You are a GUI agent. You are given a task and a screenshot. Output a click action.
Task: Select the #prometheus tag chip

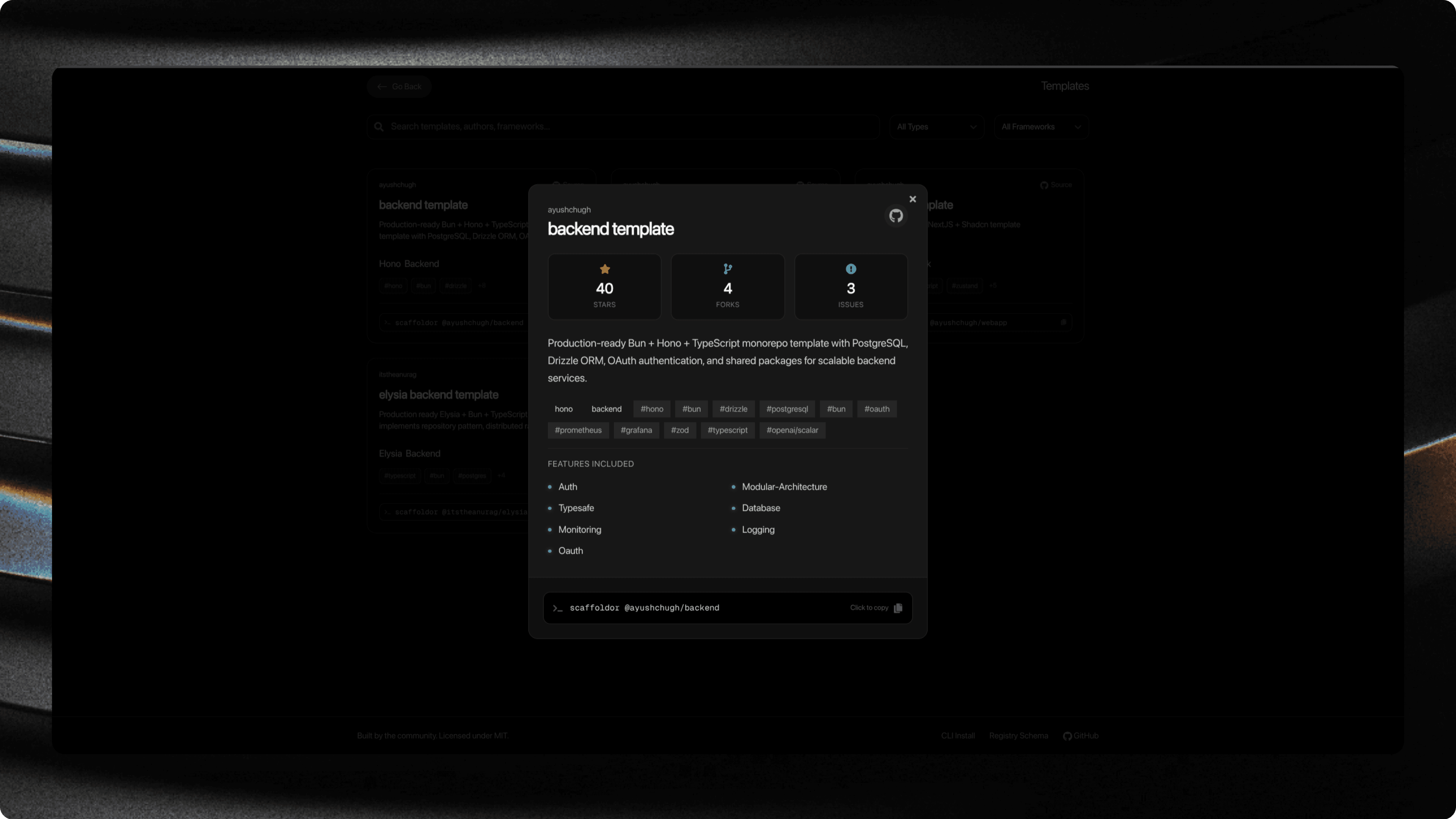577,430
